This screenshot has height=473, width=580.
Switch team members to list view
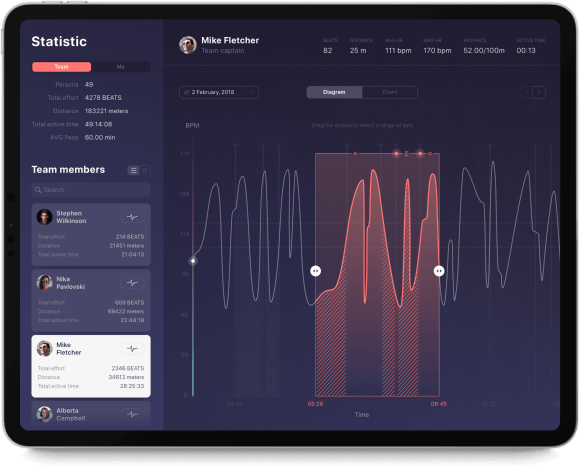click(134, 170)
